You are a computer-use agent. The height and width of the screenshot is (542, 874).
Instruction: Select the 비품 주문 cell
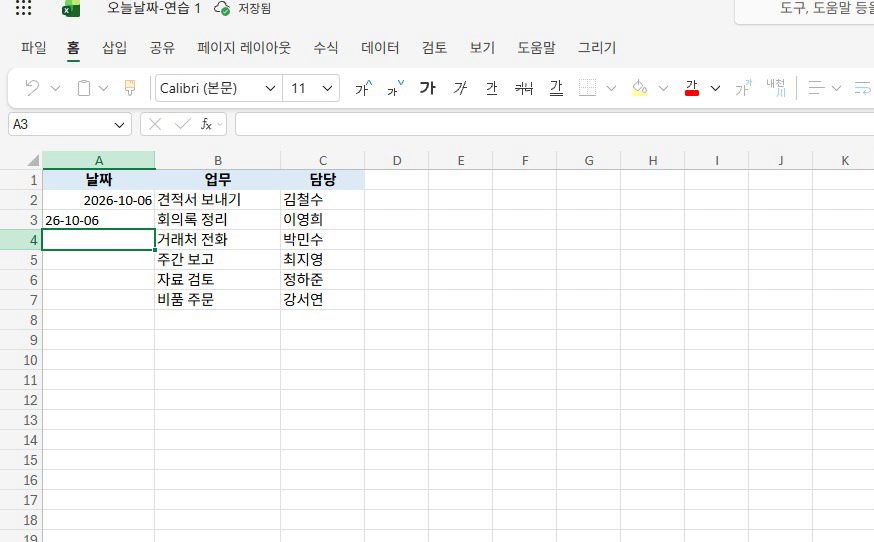[218, 300]
